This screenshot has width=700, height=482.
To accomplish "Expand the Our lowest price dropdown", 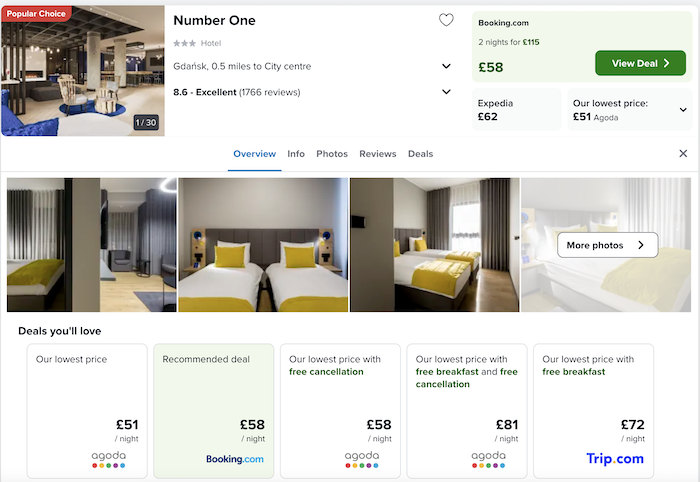I will (x=683, y=110).
